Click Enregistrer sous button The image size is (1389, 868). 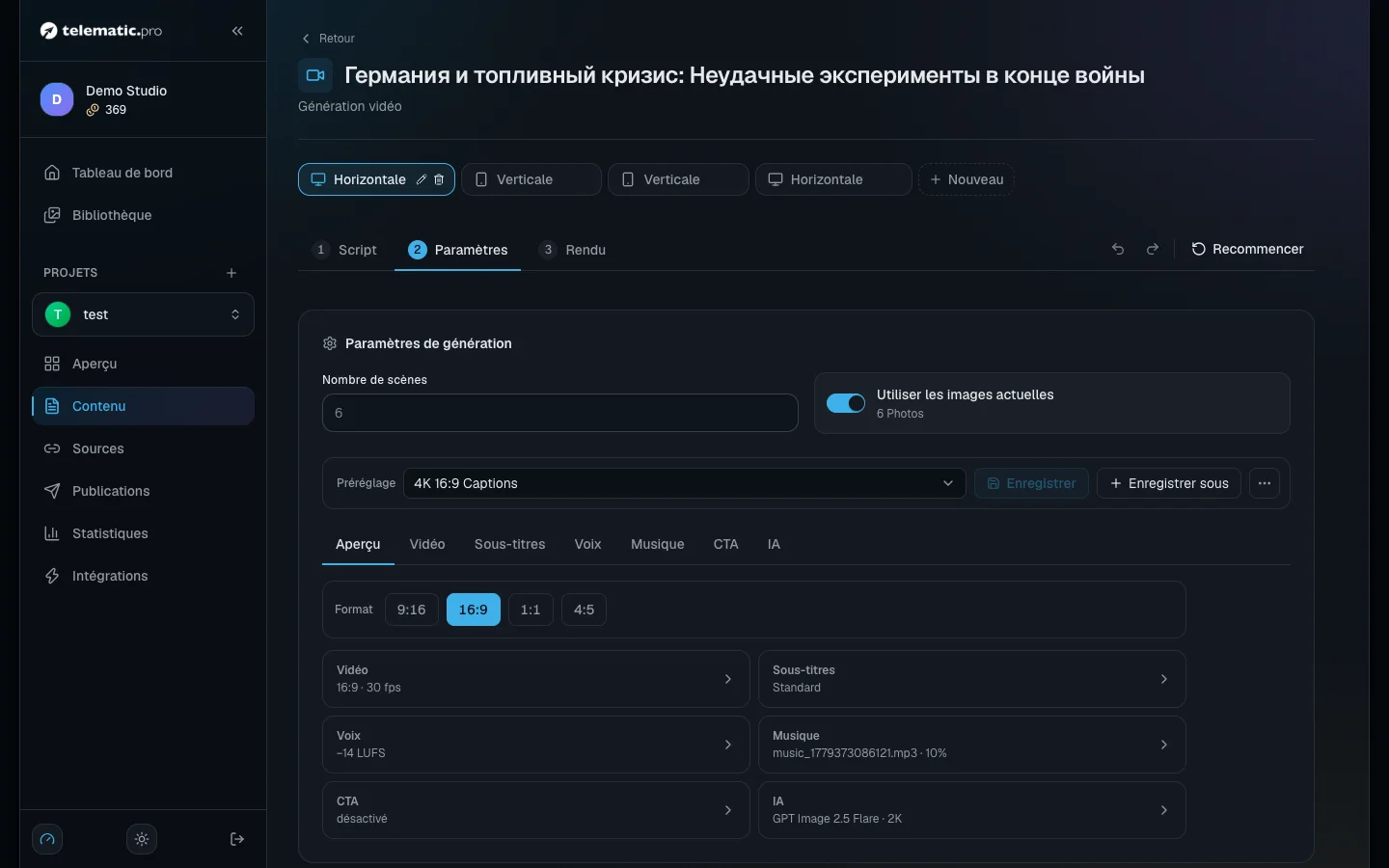tap(1169, 483)
